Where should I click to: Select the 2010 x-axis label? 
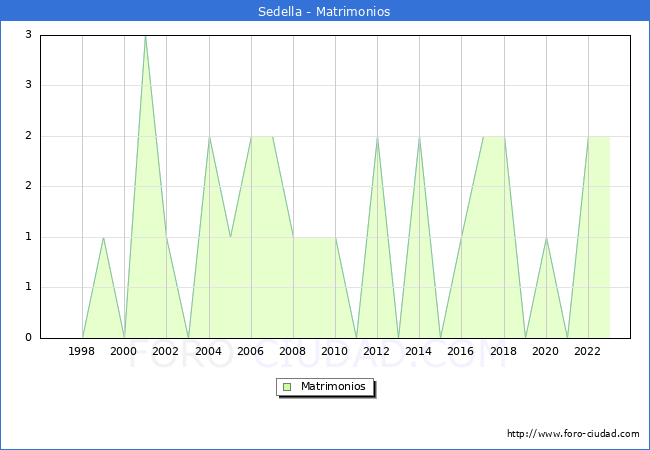point(335,351)
